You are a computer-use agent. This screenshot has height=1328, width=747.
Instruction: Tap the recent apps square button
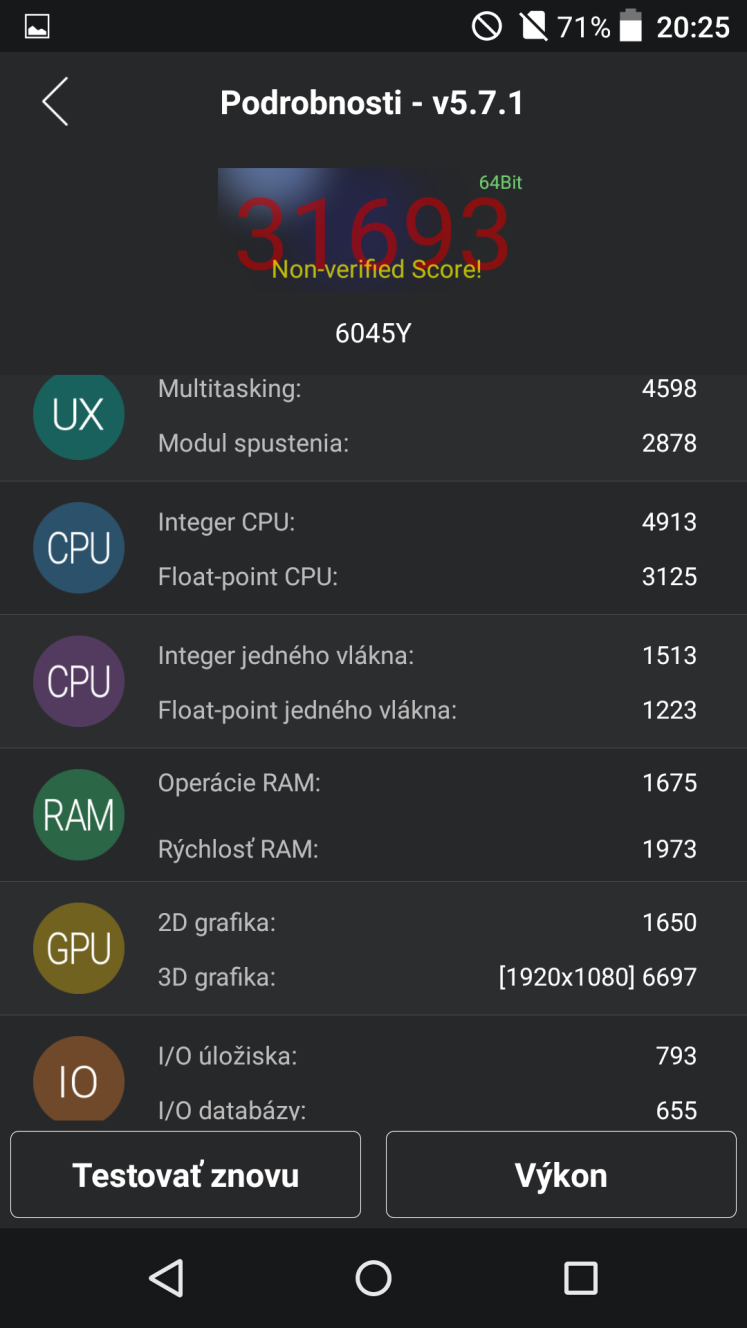[580, 1278]
